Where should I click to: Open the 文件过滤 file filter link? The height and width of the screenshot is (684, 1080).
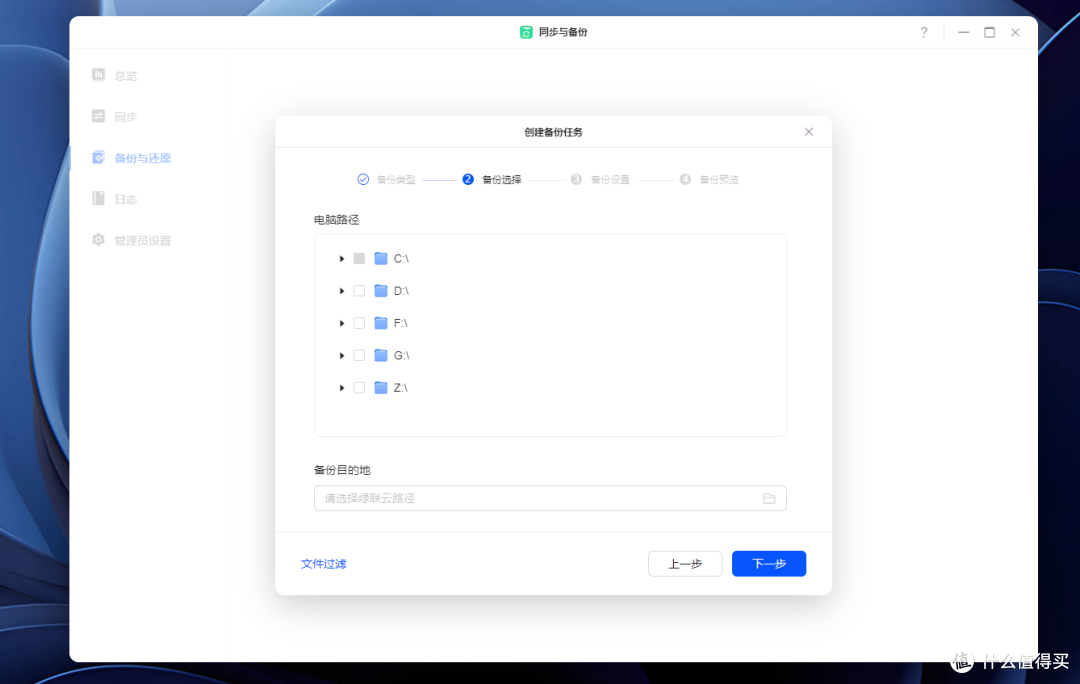click(323, 563)
